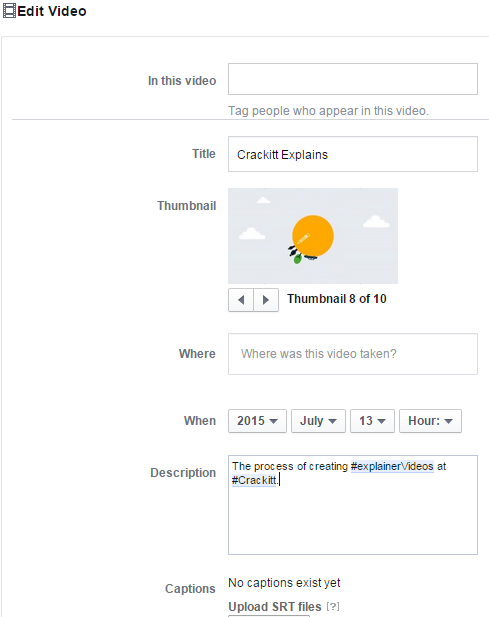Open the [?] help next to Upload SRT files
Screen dimensions: 489x617
coord(332,606)
